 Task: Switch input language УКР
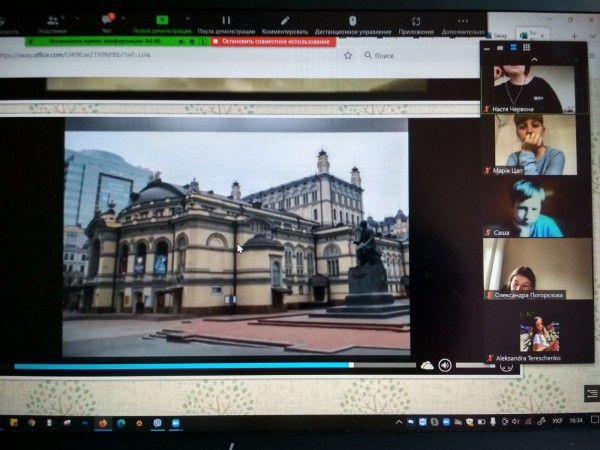tap(557, 421)
